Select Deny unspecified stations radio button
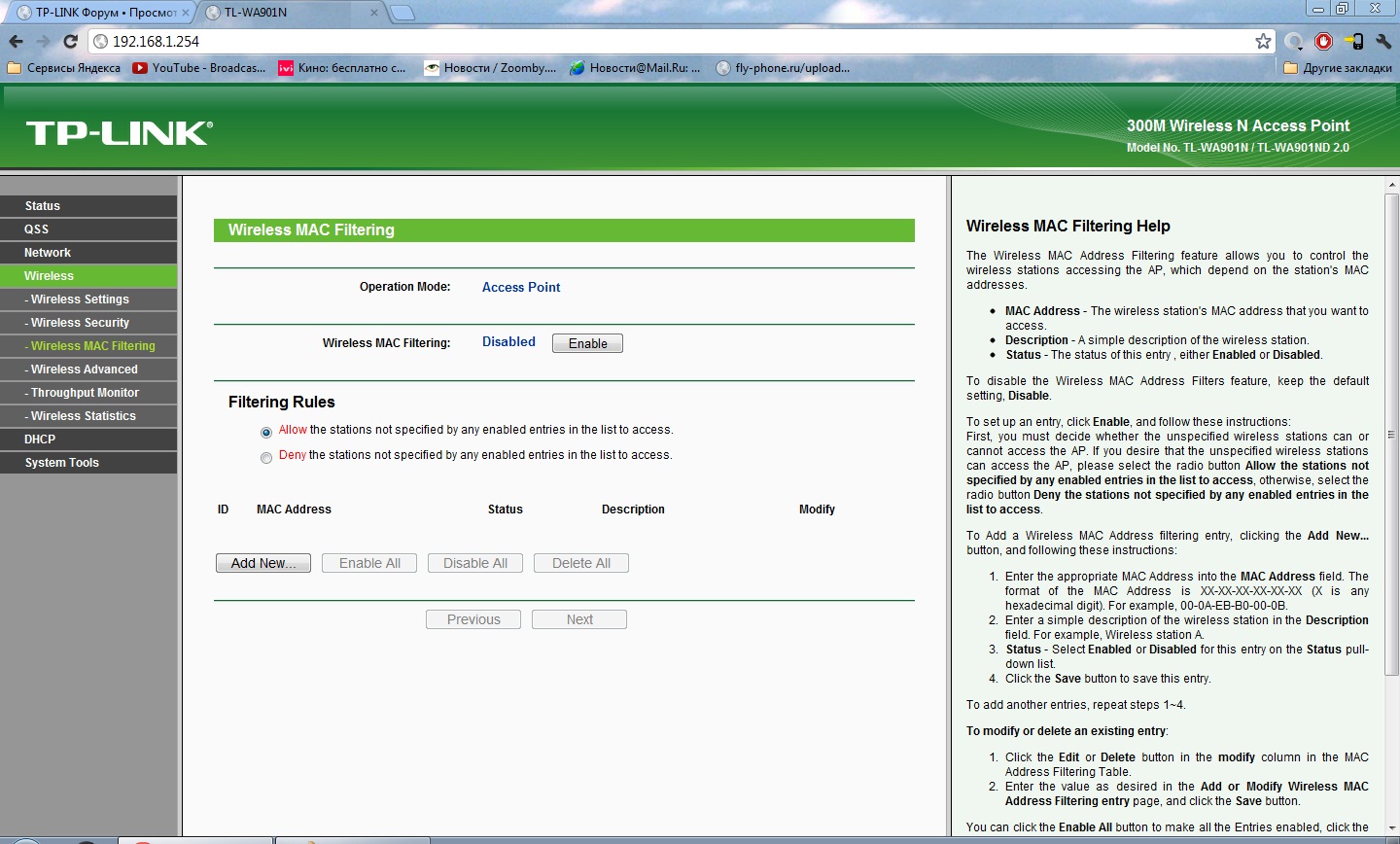The image size is (1400, 844). tap(266, 458)
